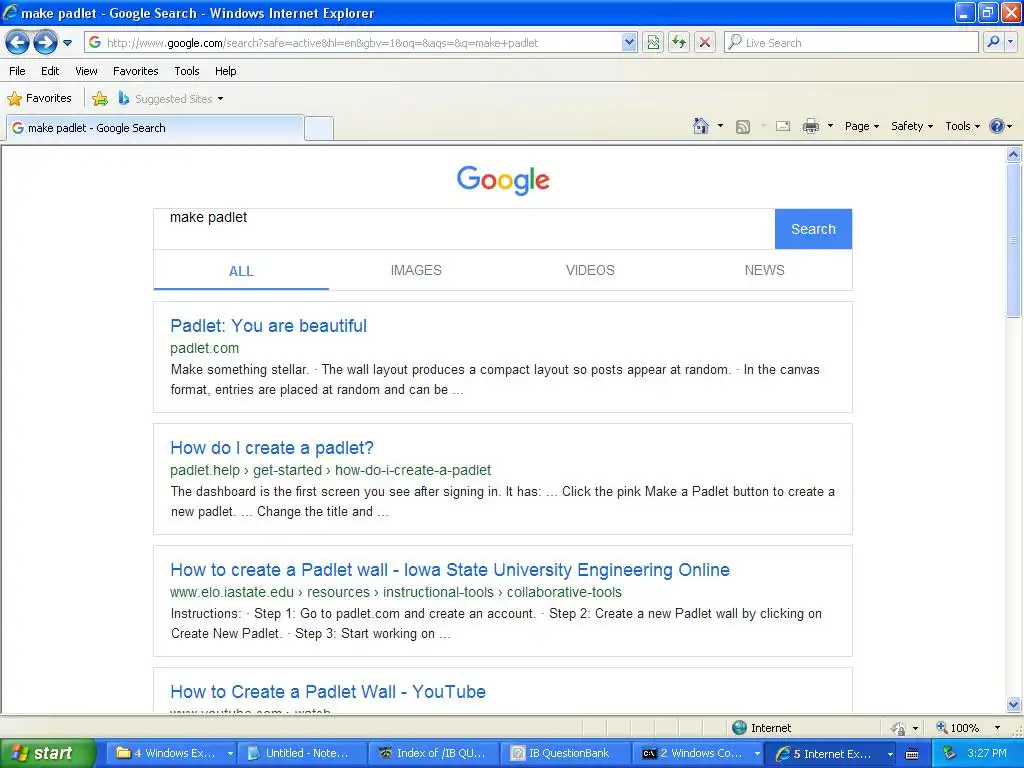This screenshot has height=768, width=1024.
Task: Open the Help menu
Action: click(x=225, y=71)
